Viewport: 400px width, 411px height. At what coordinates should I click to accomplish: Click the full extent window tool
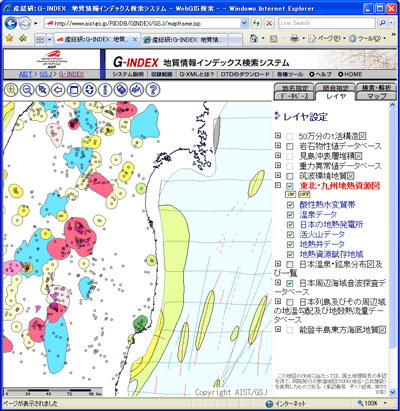point(74,90)
